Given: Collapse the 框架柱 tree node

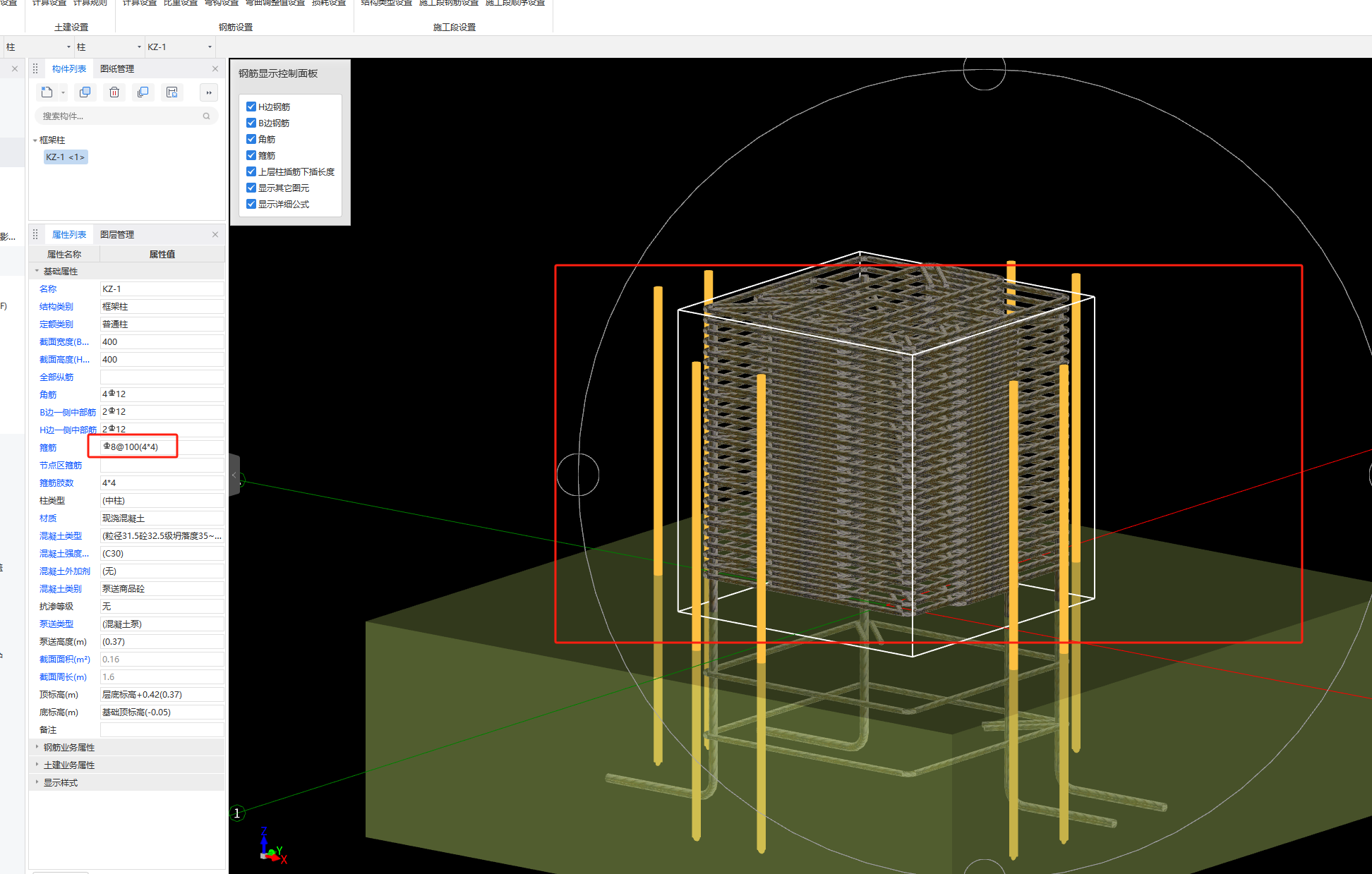Looking at the screenshot, I should [x=35, y=140].
